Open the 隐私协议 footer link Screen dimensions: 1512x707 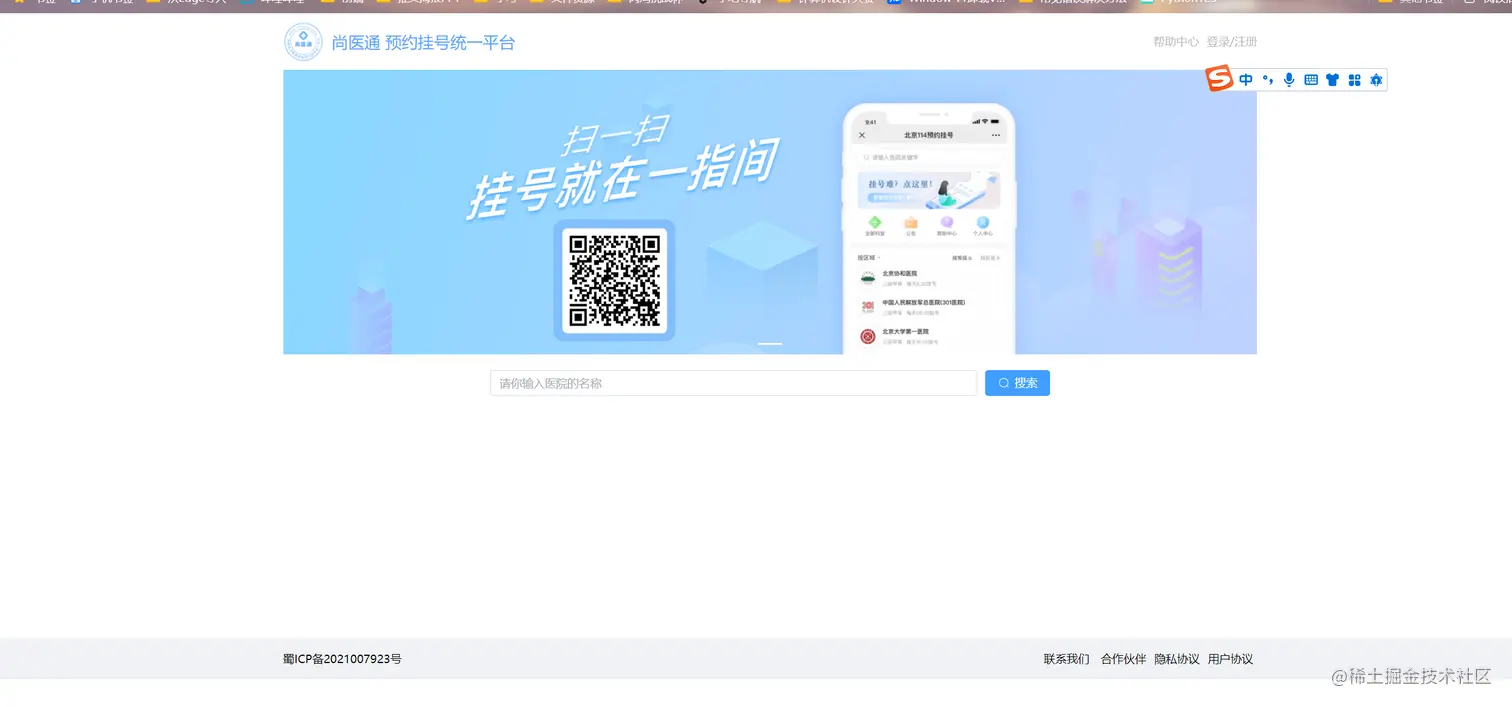[1177, 659]
